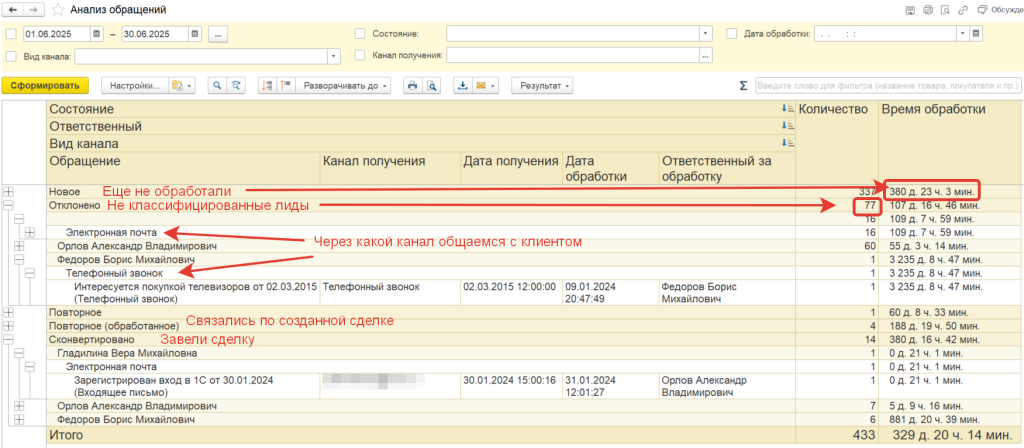Click the filter word search field

click(886, 86)
